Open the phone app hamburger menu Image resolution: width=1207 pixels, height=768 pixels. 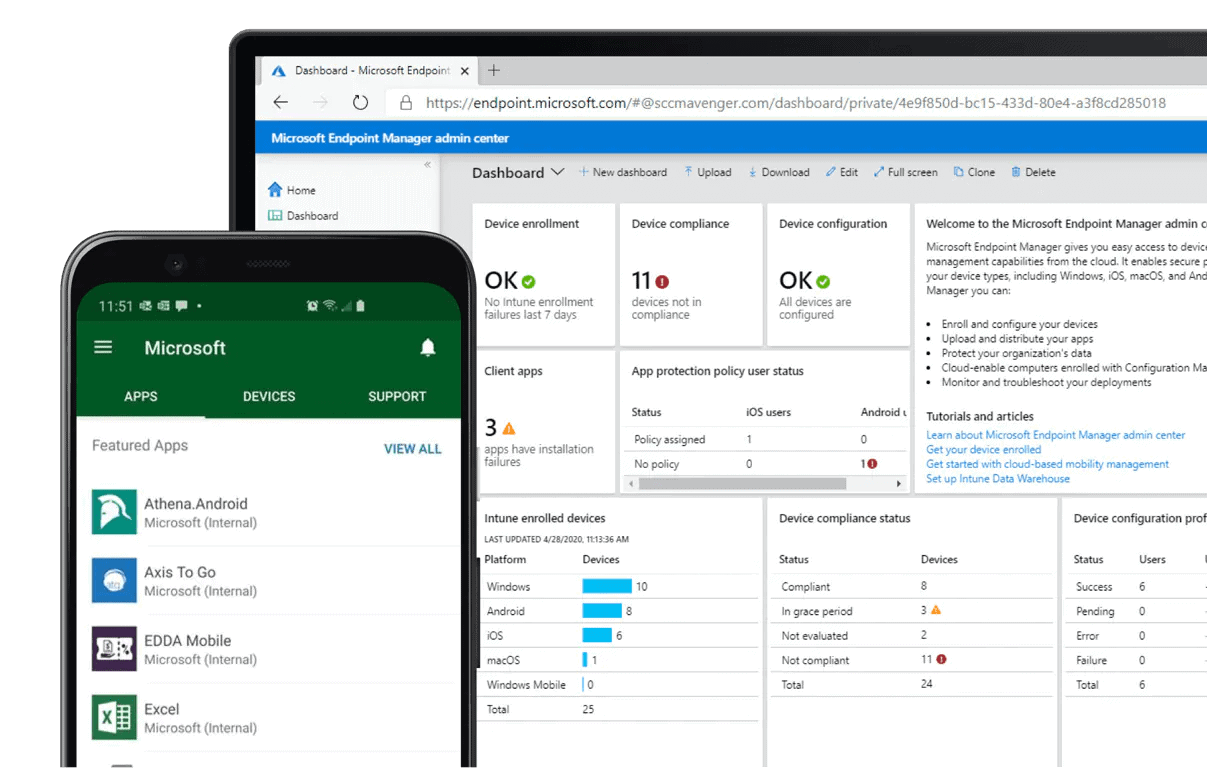point(103,348)
